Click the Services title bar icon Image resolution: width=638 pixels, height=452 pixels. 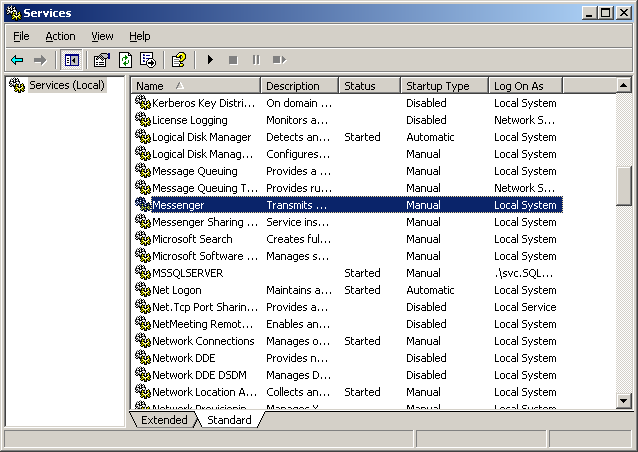point(13,13)
